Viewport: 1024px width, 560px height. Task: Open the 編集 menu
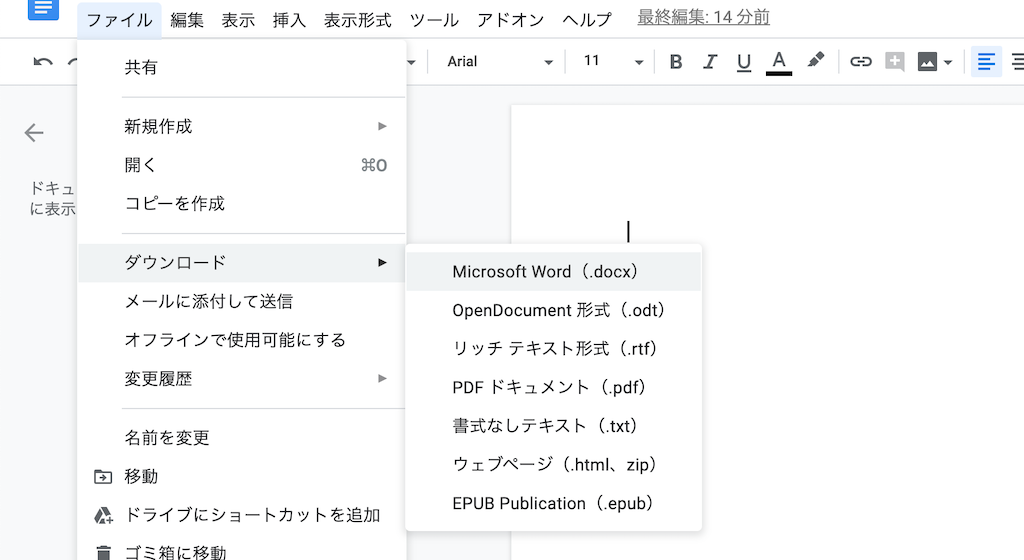[187, 20]
